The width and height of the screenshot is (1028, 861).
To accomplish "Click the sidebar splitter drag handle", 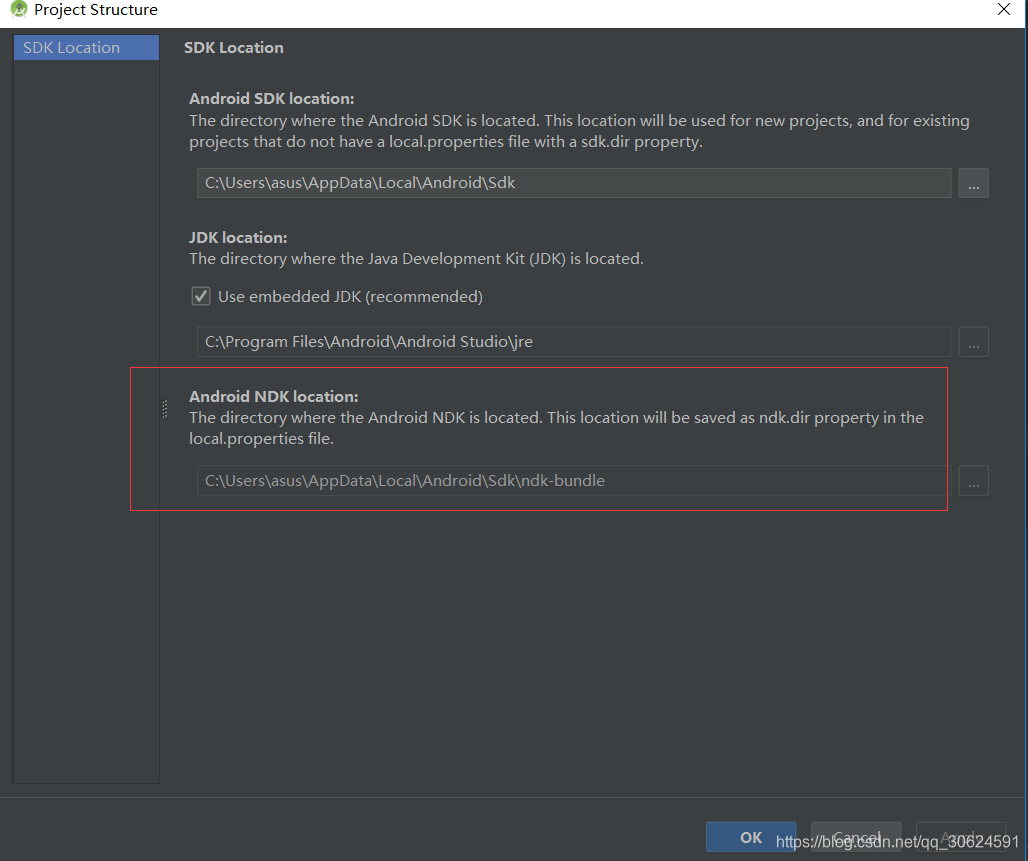I will click(165, 409).
